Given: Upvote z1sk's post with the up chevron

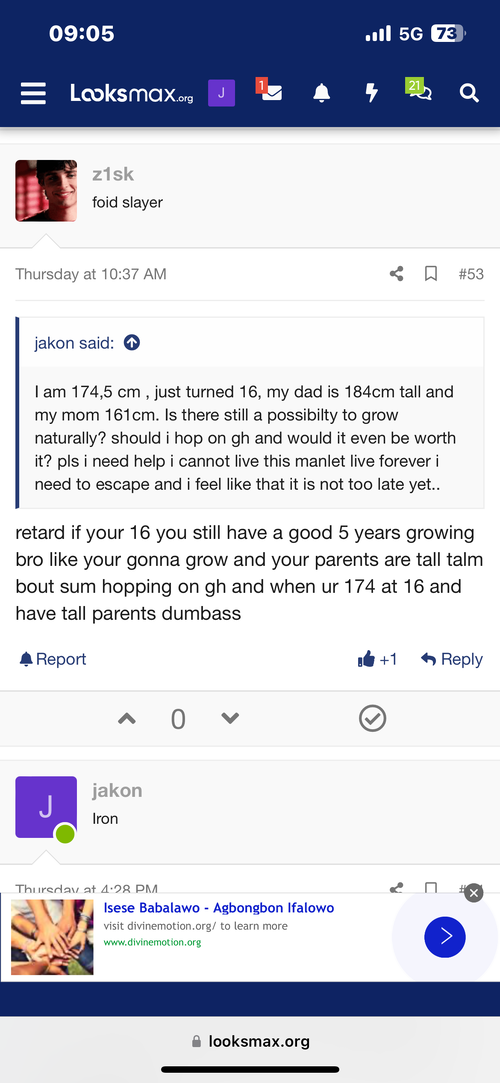Looking at the screenshot, I should click(x=126, y=719).
